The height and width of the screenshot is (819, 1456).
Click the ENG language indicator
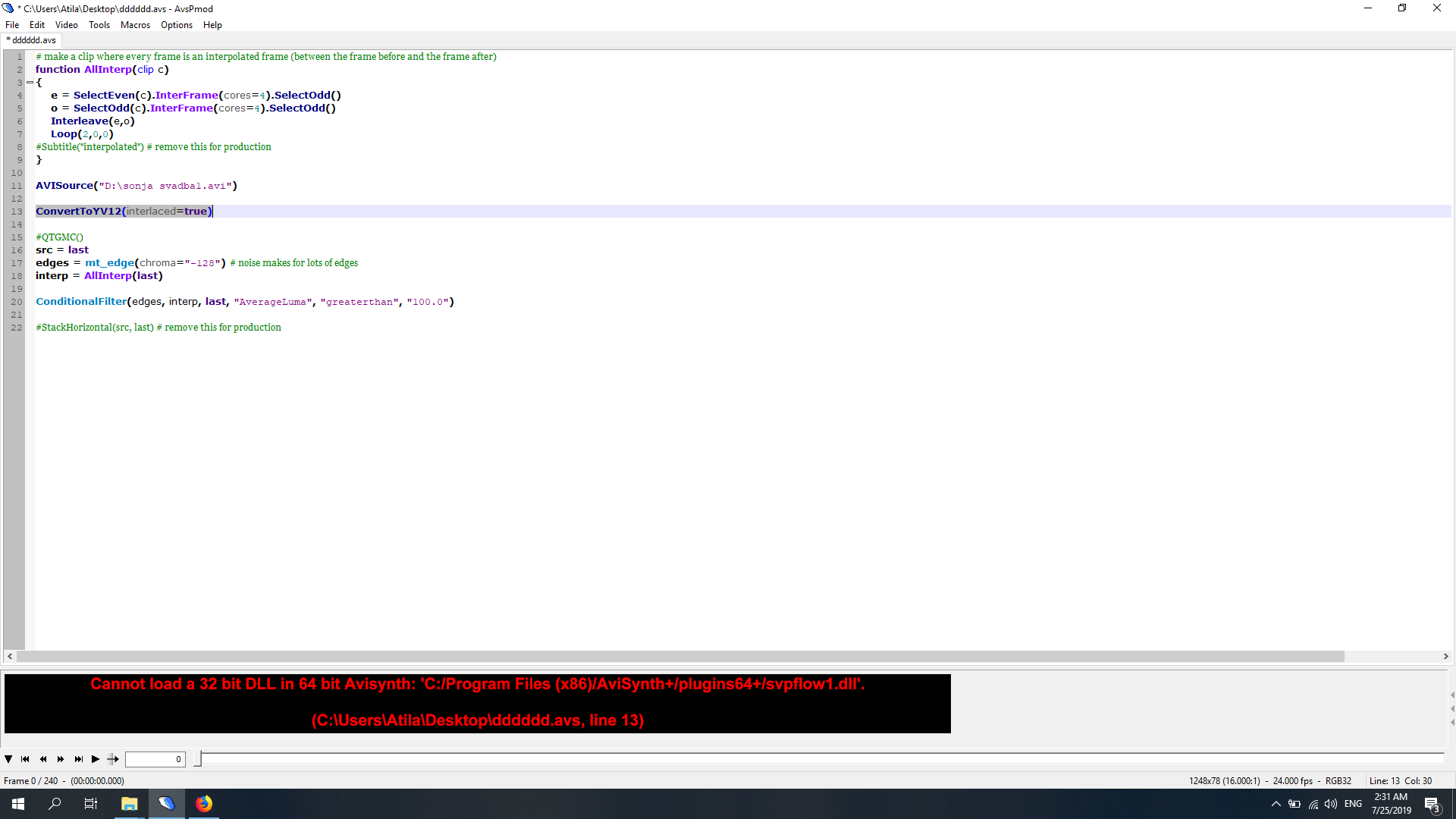coord(1353,804)
